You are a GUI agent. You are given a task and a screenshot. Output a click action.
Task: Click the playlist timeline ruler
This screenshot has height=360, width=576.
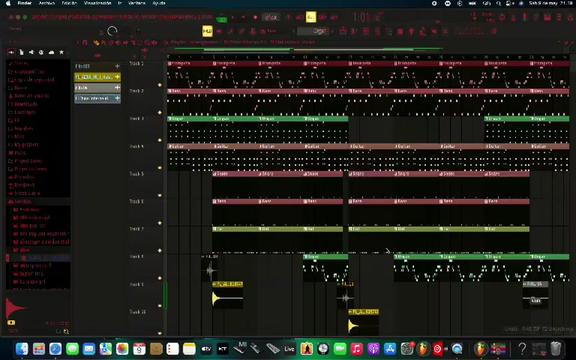(368, 57)
